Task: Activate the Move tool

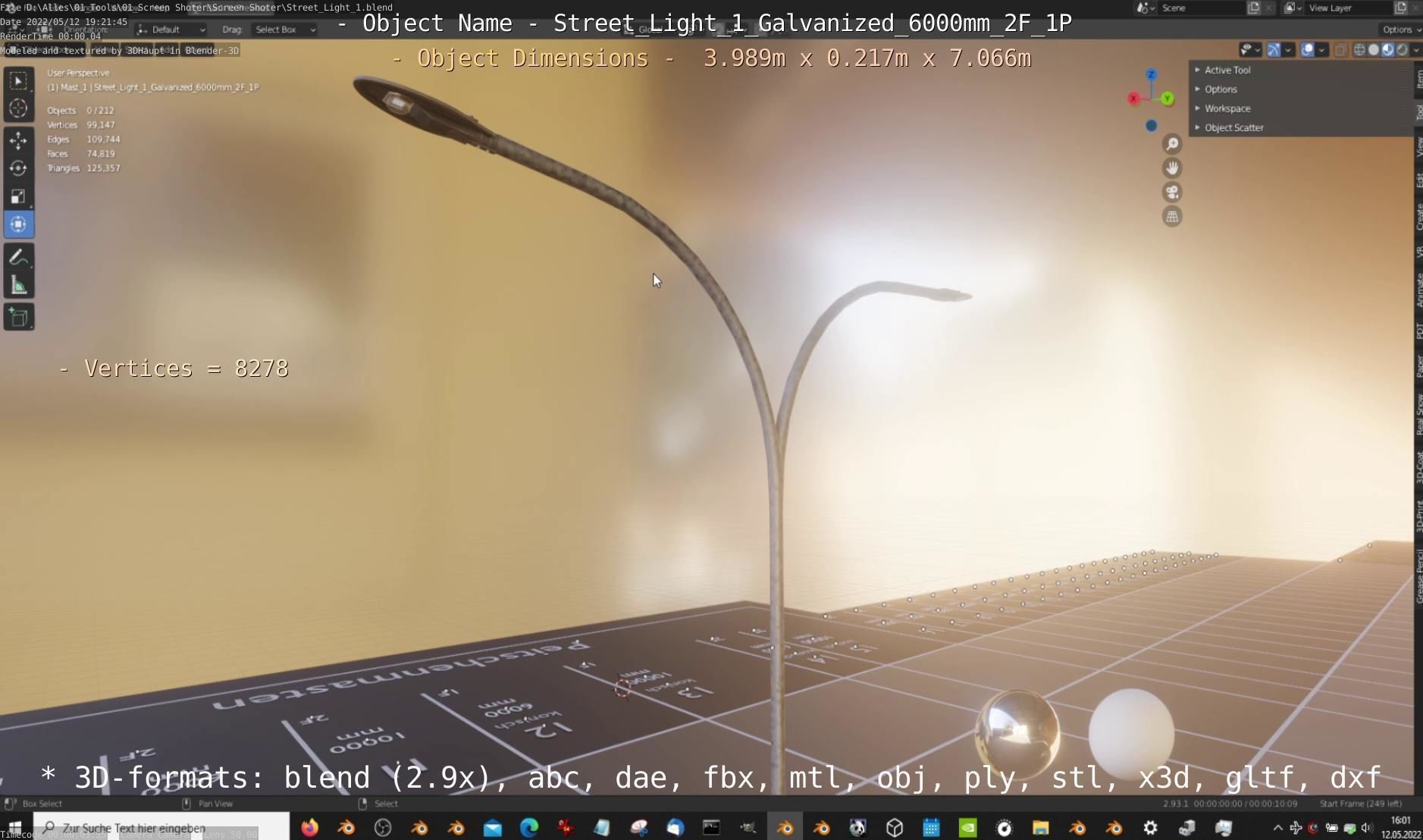Action: pos(19,140)
